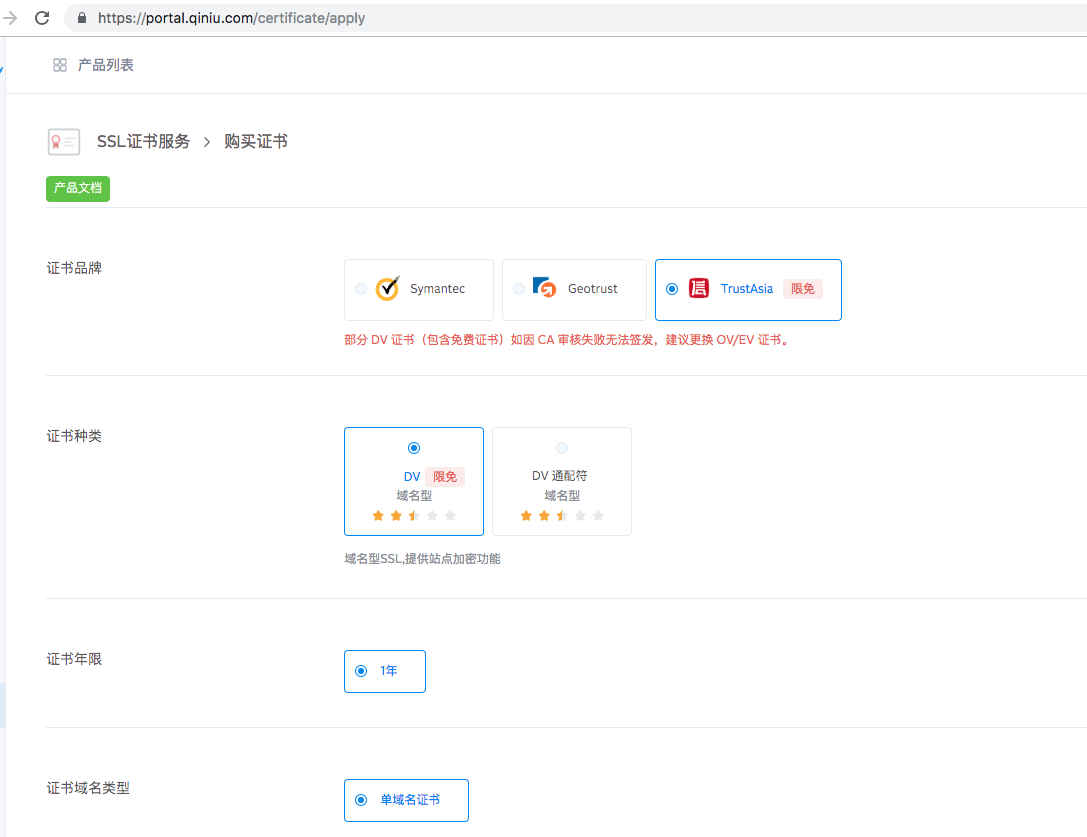Click the SSL certificate service icon
The image size is (1087, 837).
pos(64,141)
